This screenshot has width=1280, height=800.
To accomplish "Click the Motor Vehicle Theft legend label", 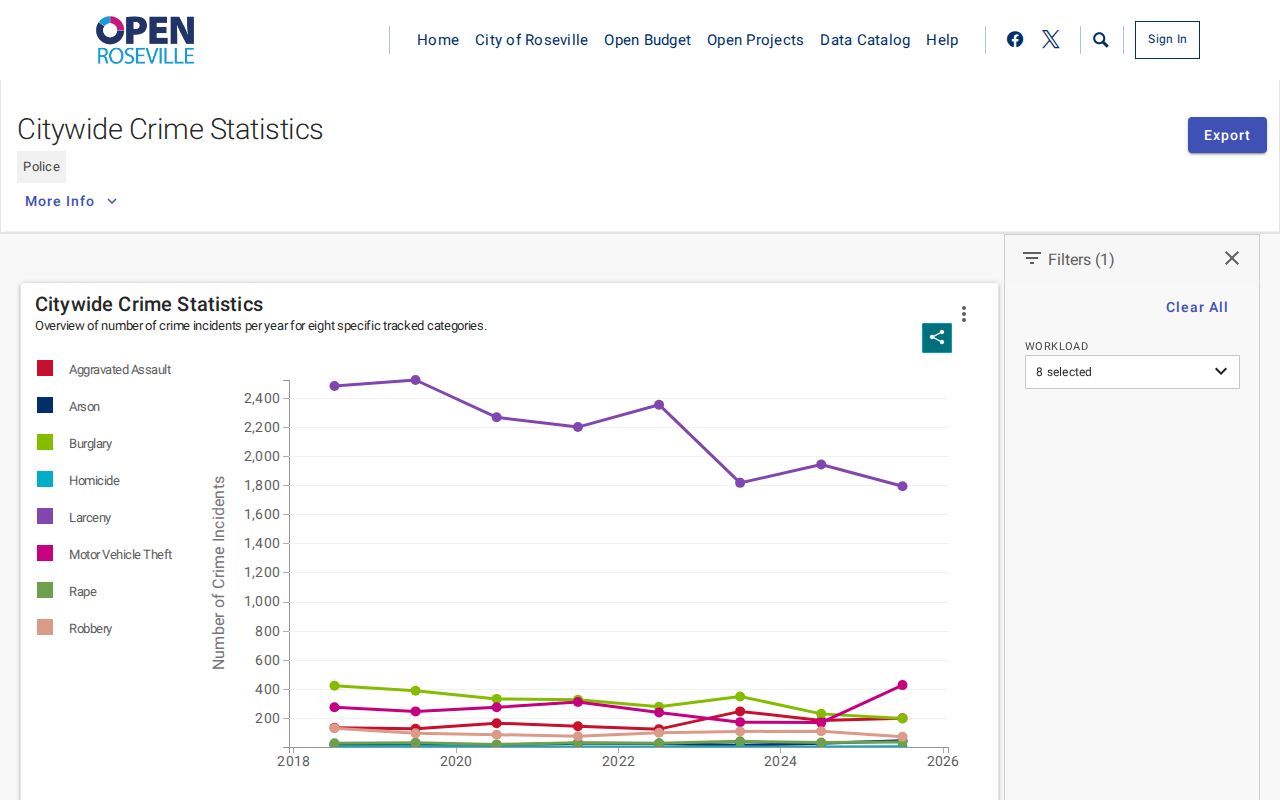I will point(121,555).
